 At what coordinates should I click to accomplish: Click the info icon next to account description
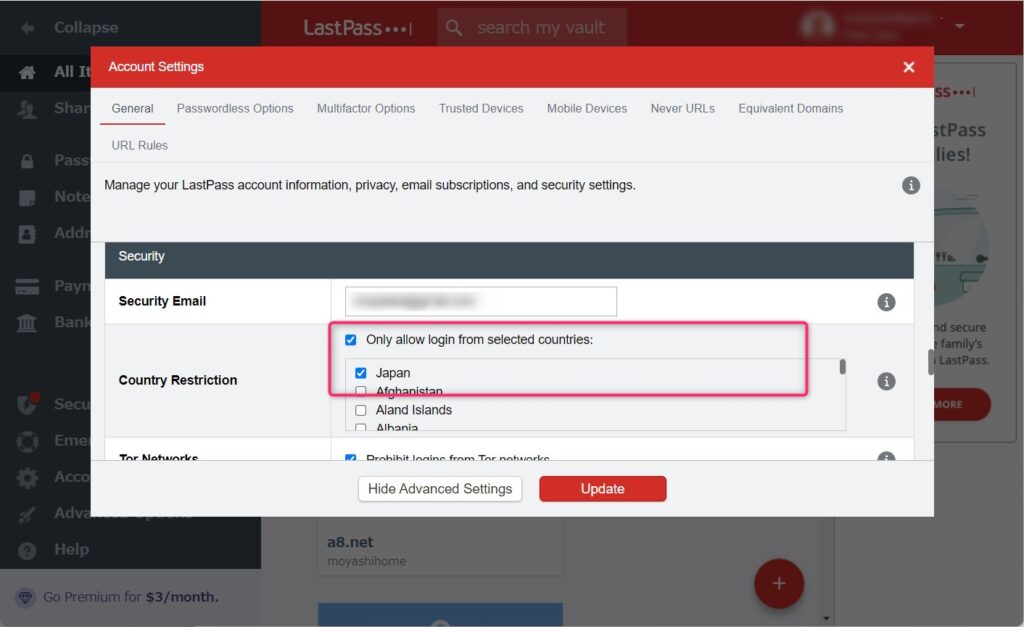click(x=910, y=185)
